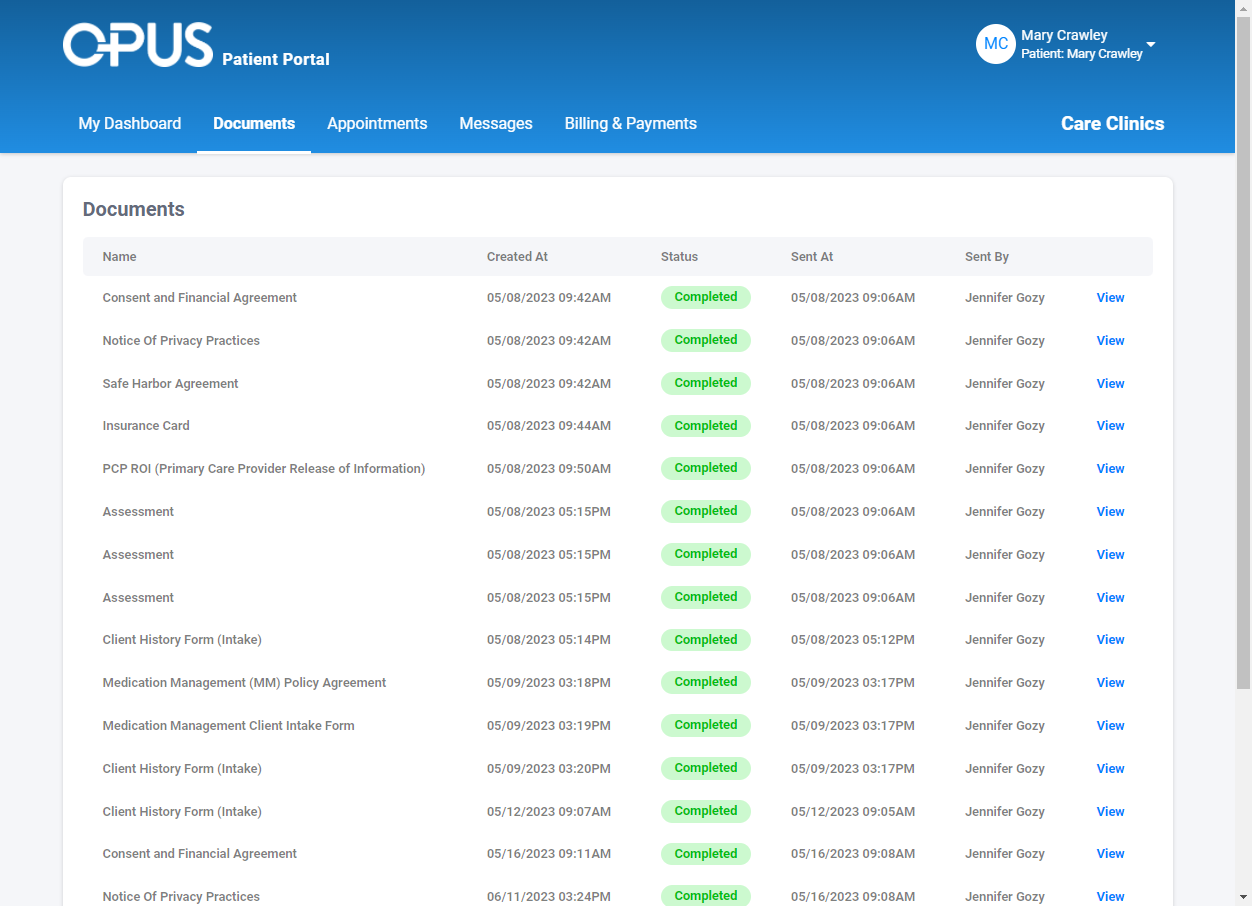Switch to Billing & Payments tab
The image size is (1252, 906).
(631, 124)
